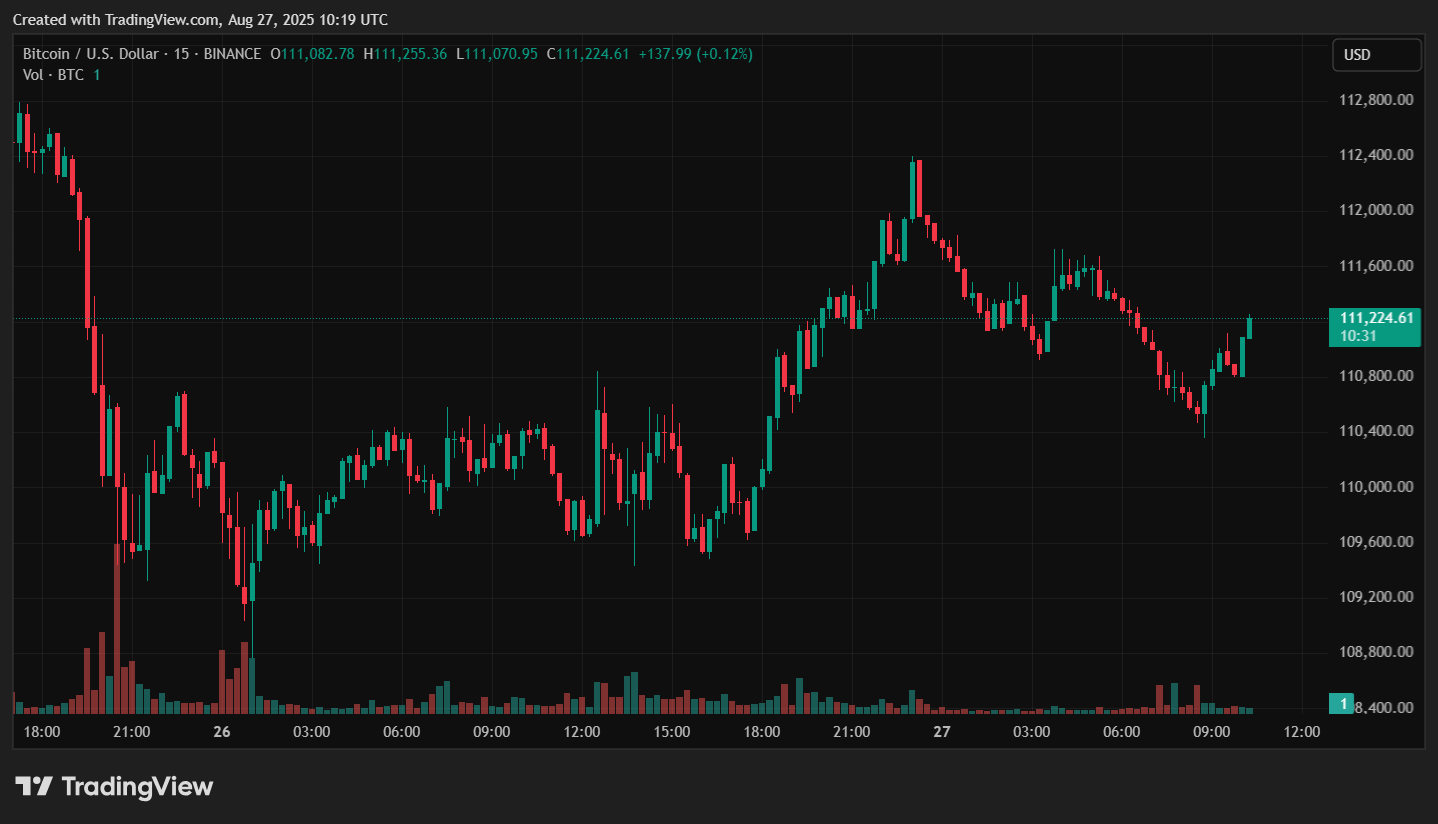Click the 111,600.00 price axis label
1438x824 pixels.
click(x=1376, y=266)
